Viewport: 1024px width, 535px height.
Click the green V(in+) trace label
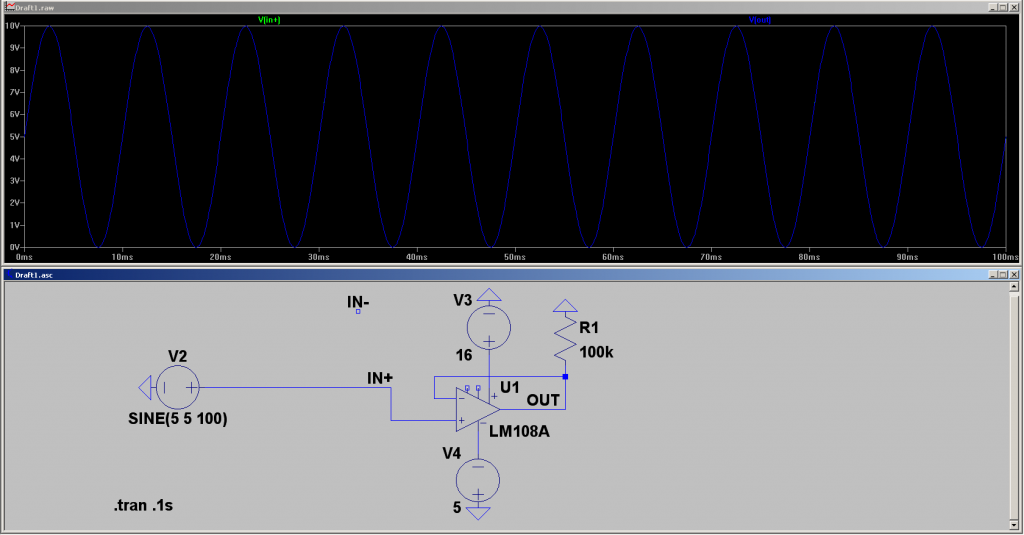[270, 19]
